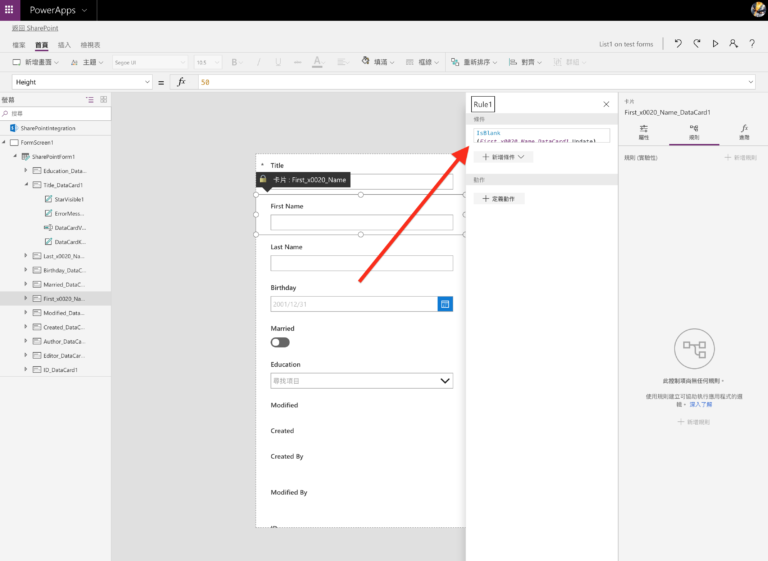Apply italic formatting button
This screenshot has height=561, width=768.
pos(258,62)
